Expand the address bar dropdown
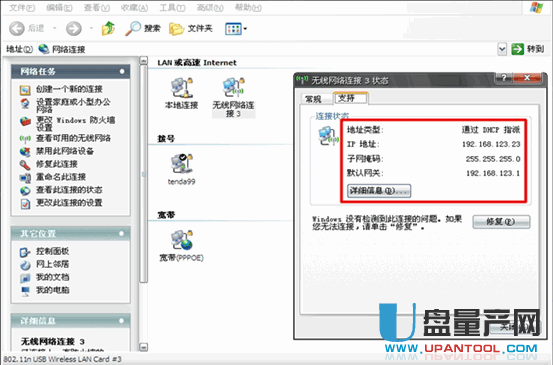Viewport: 553px width, 365px height. pyautogui.click(x=502, y=49)
